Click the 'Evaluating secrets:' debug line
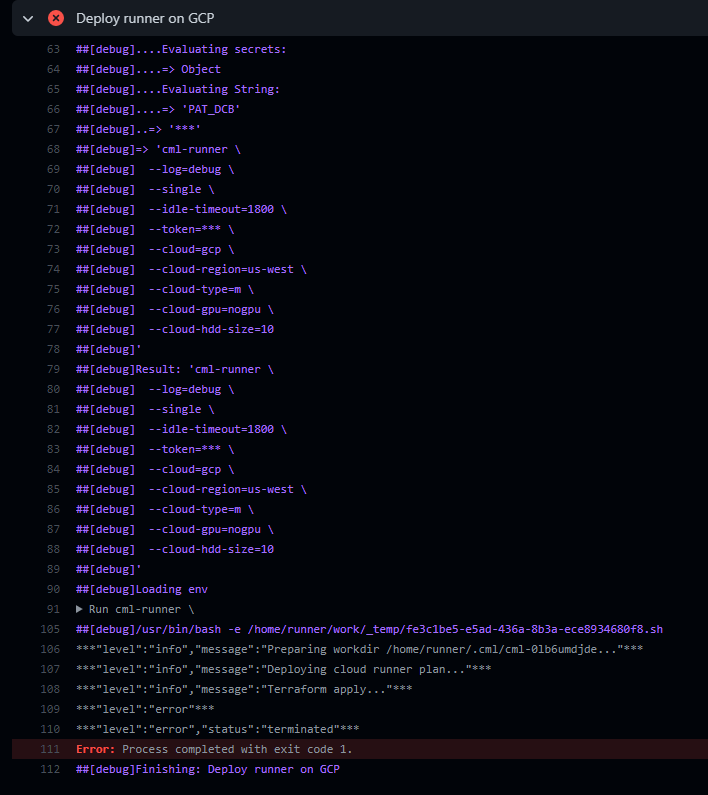The height and width of the screenshot is (795, 708). tap(181, 49)
